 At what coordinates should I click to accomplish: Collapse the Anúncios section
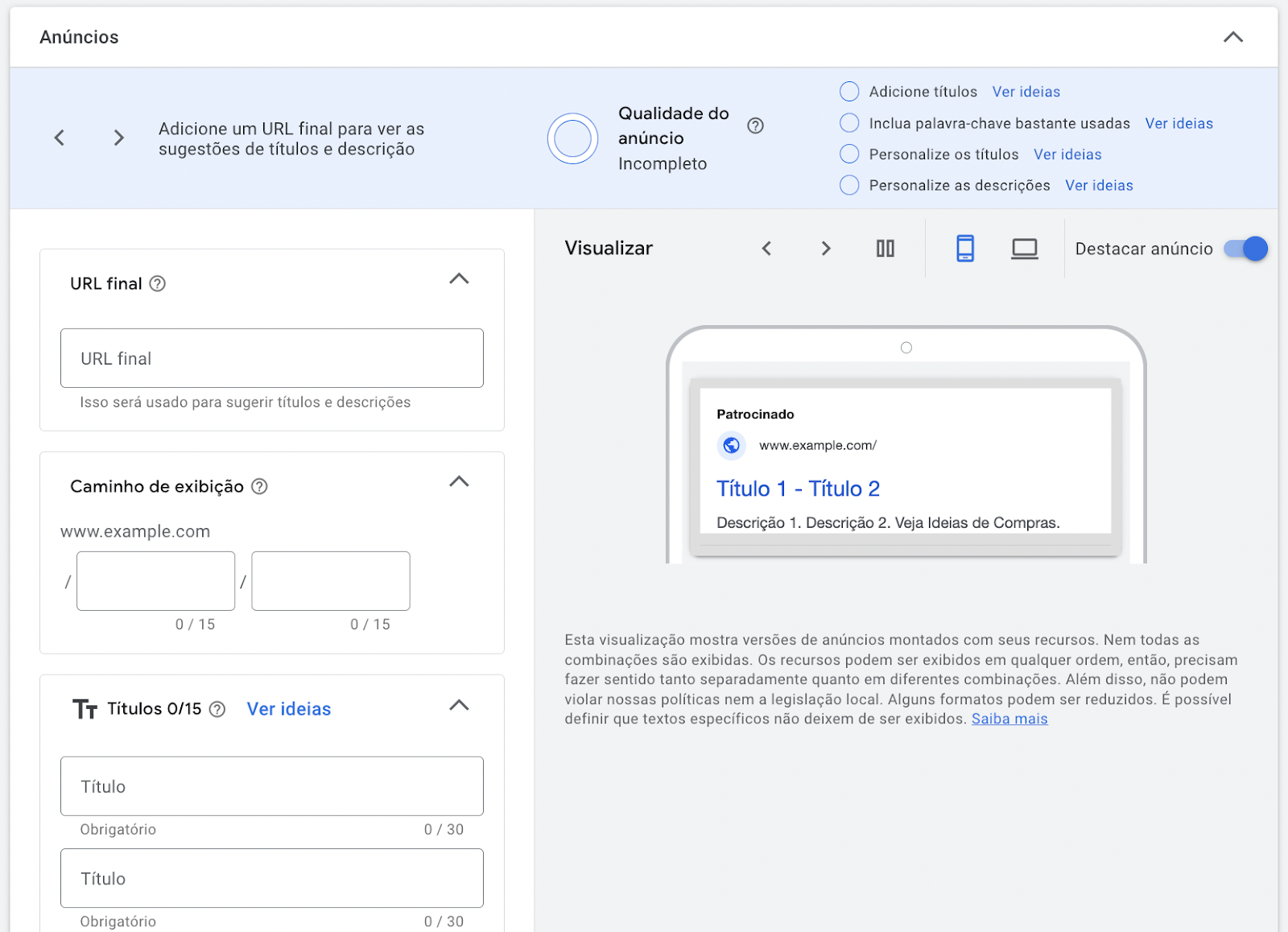click(x=1232, y=37)
